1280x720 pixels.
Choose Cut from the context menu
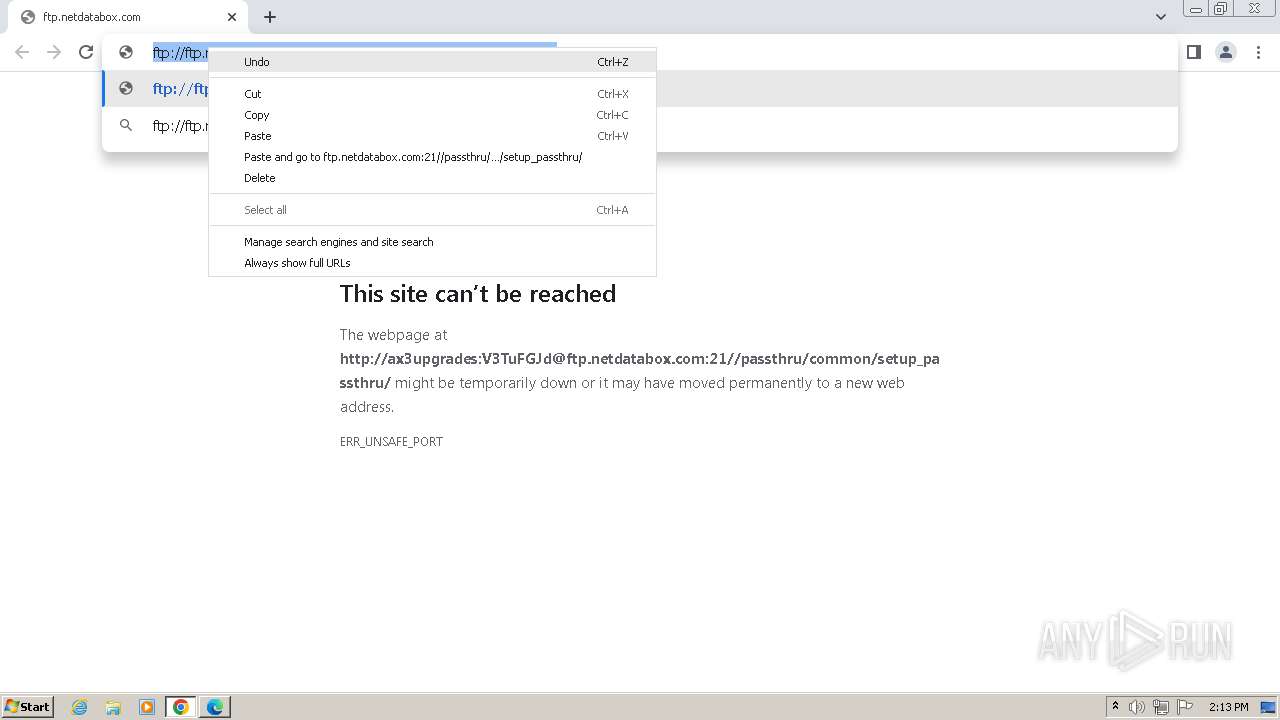[432, 94]
